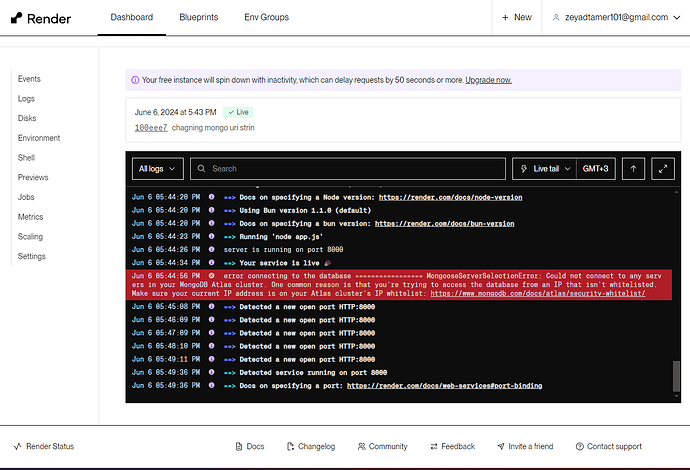
Task: Select Environment in the sidebar
Action: (x=39, y=138)
